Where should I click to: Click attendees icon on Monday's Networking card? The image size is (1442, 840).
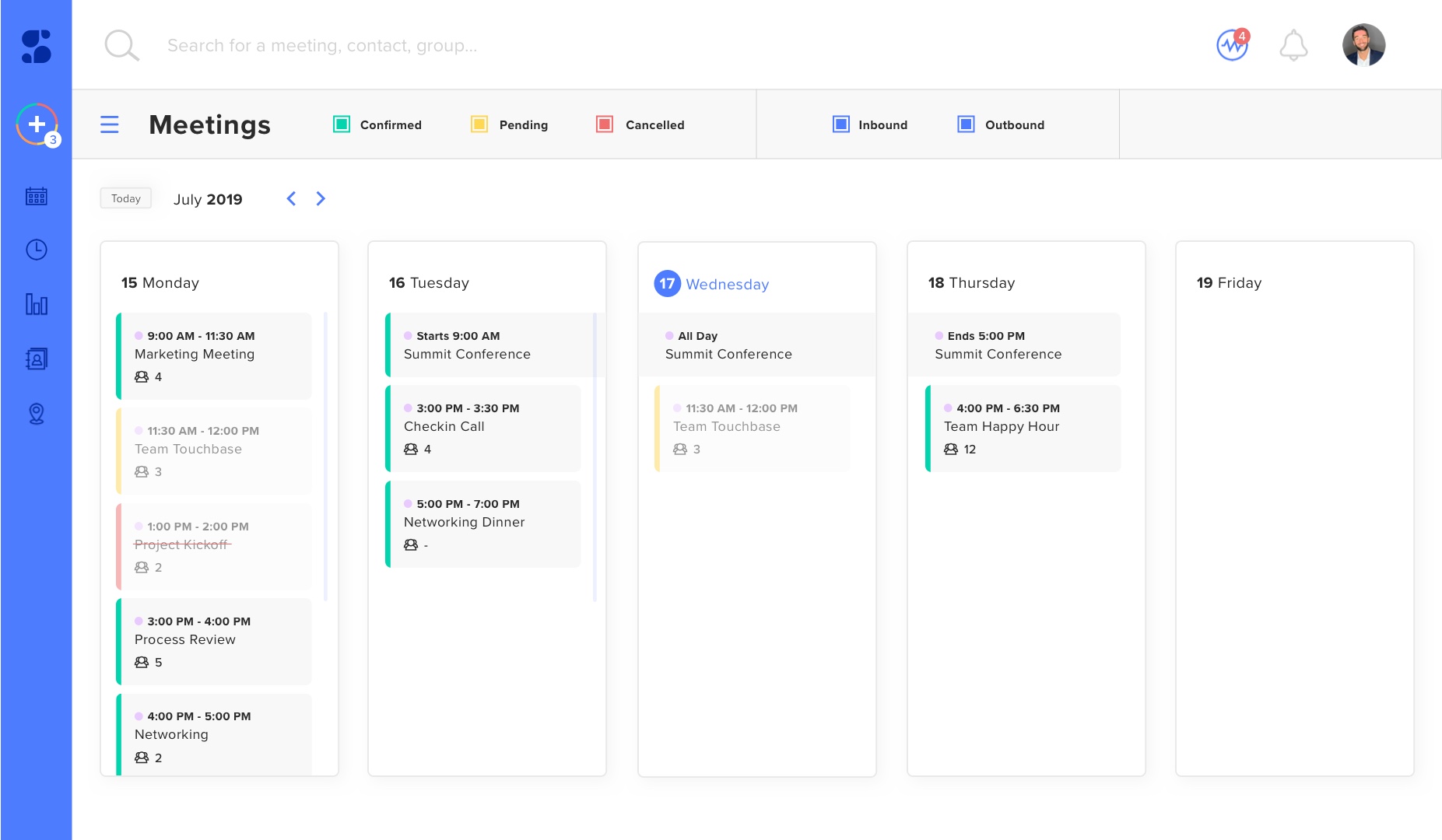[x=142, y=757]
